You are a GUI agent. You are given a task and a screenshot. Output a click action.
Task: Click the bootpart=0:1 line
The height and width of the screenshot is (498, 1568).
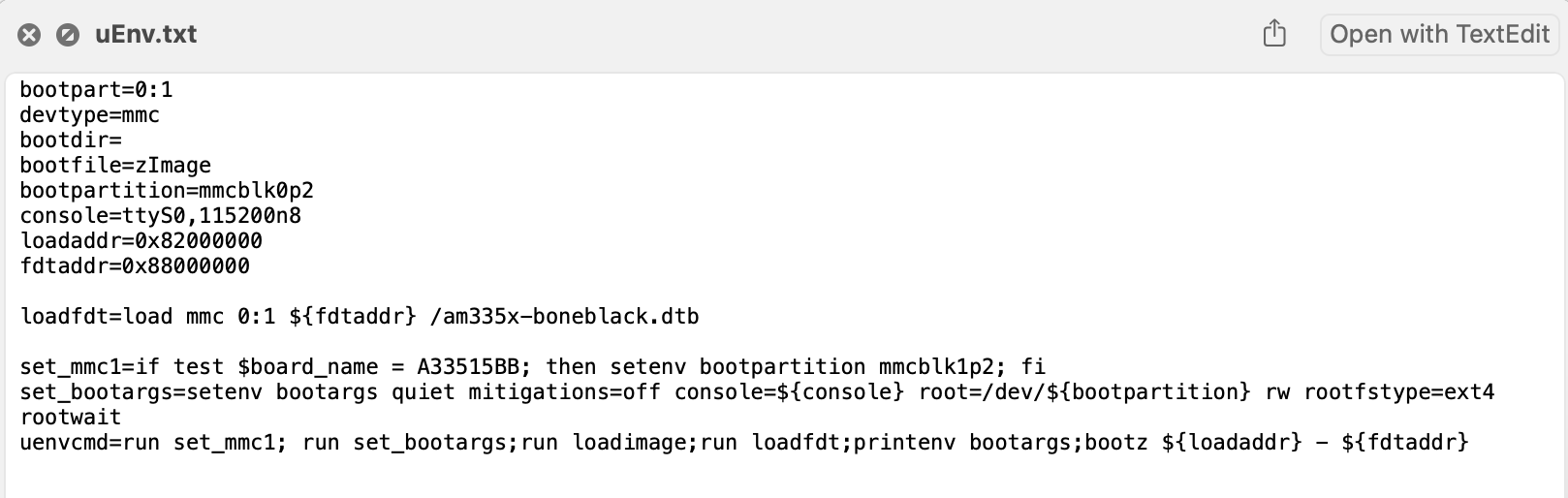(96, 90)
